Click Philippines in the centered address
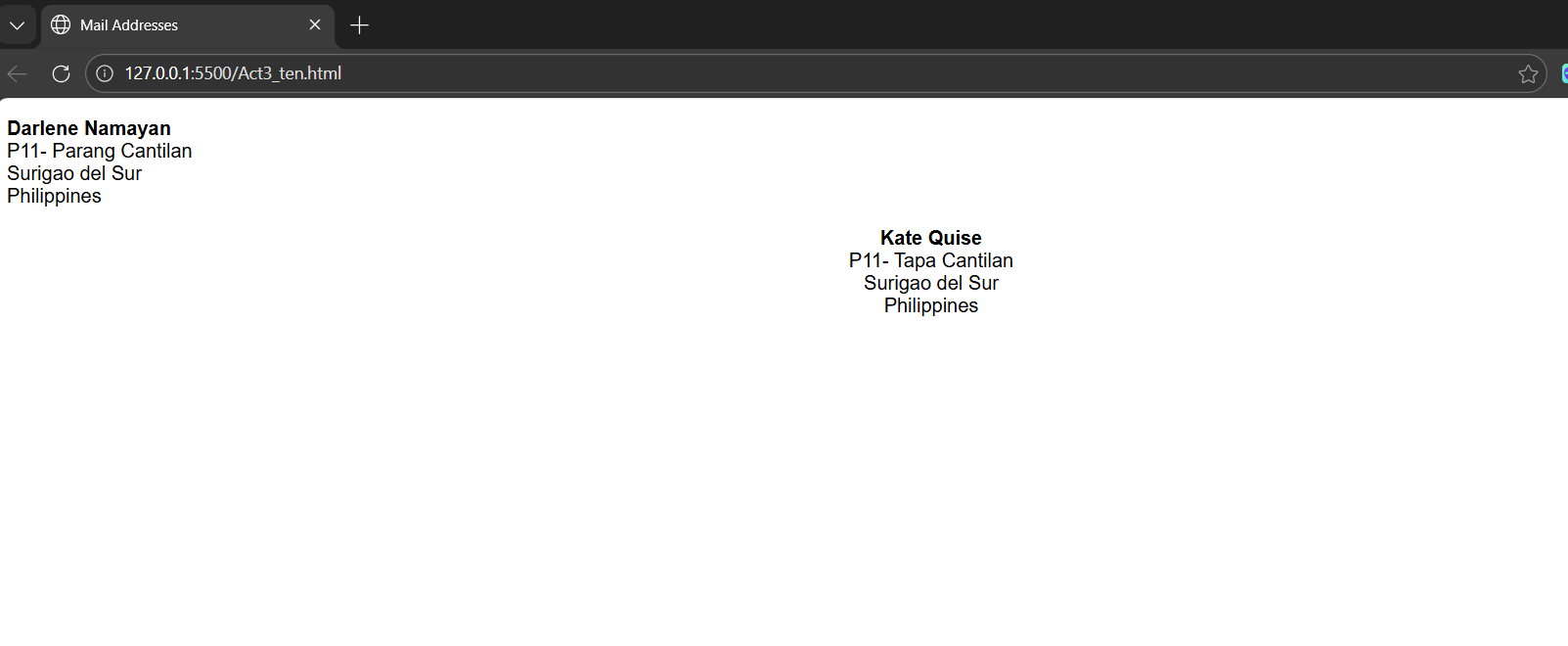Viewport: 1568px width, 646px height. coord(930,305)
